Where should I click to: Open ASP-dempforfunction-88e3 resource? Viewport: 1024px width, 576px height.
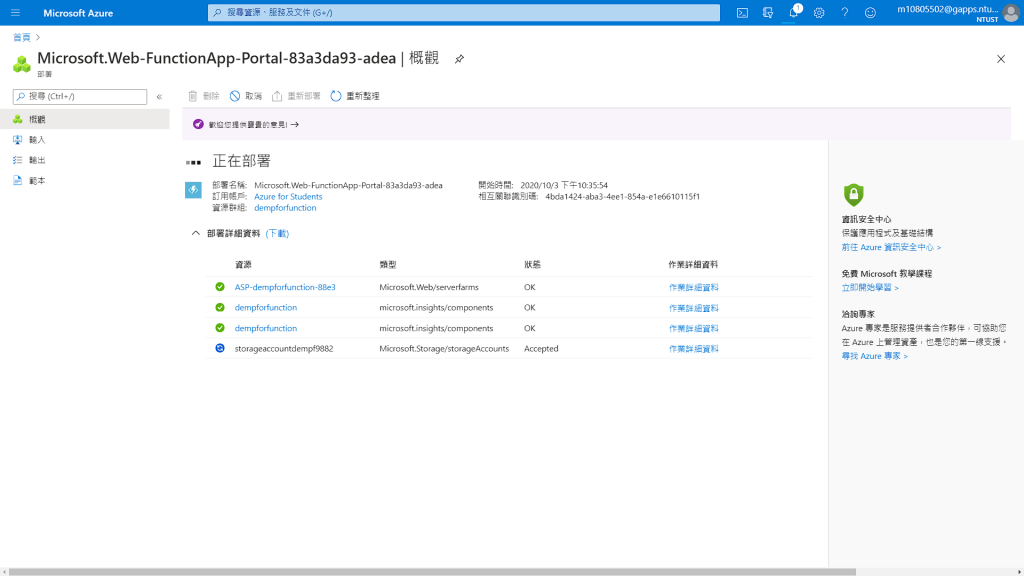coord(285,287)
